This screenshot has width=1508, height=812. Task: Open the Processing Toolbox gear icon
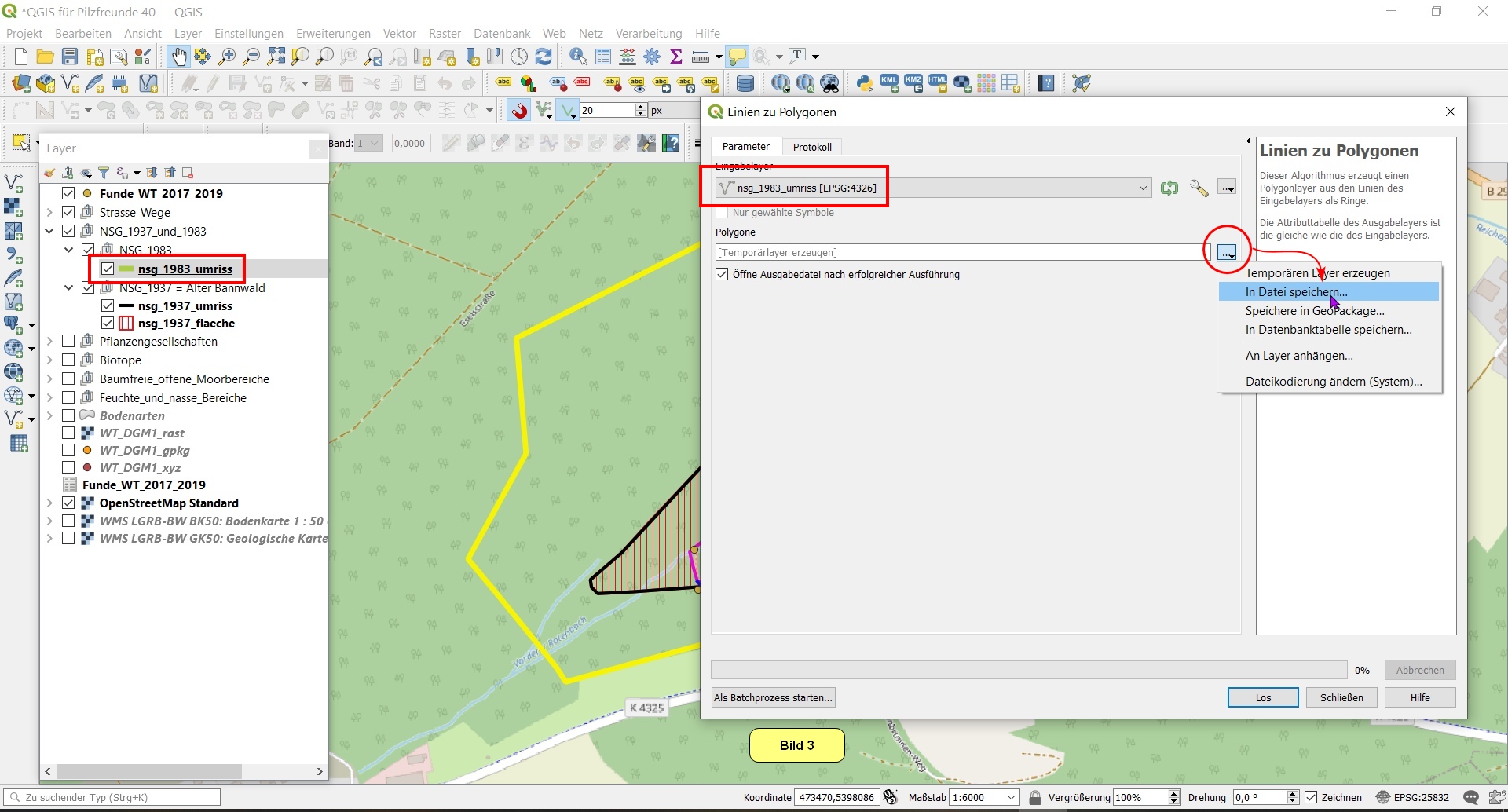pos(652,57)
